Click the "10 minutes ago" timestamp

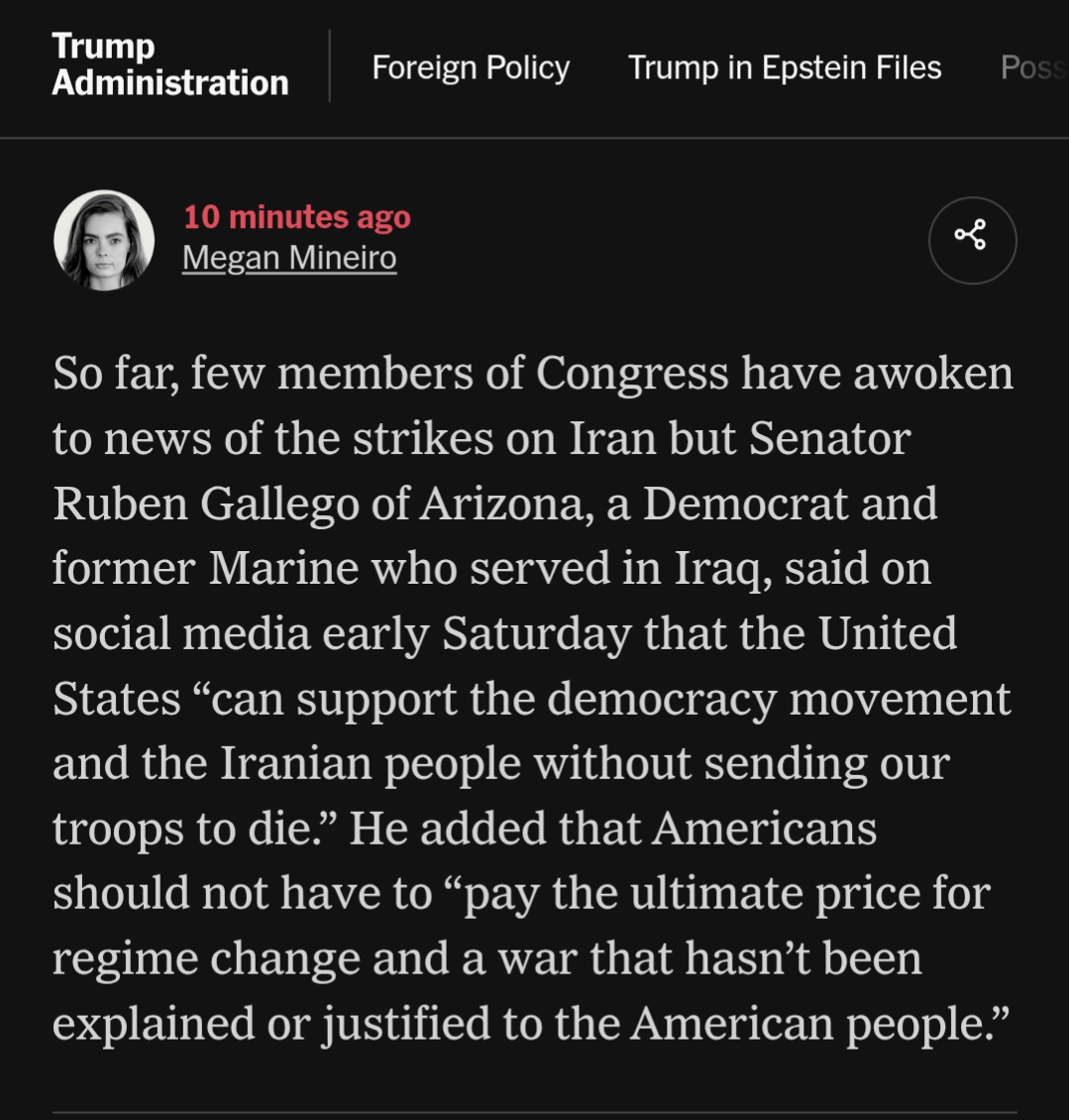point(296,217)
